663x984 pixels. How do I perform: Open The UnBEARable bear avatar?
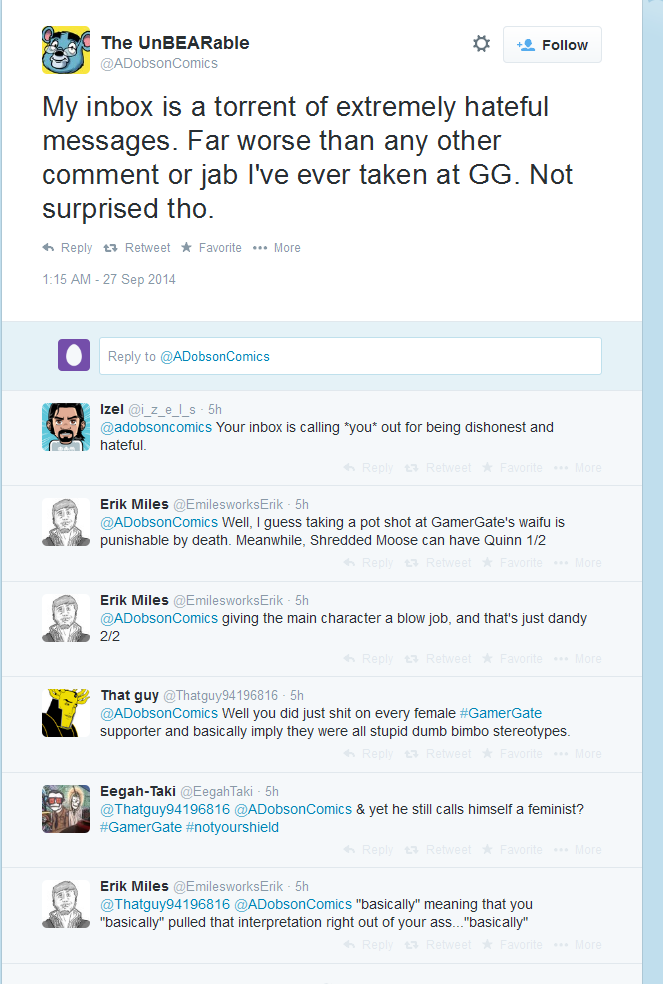pyautogui.click(x=66, y=50)
